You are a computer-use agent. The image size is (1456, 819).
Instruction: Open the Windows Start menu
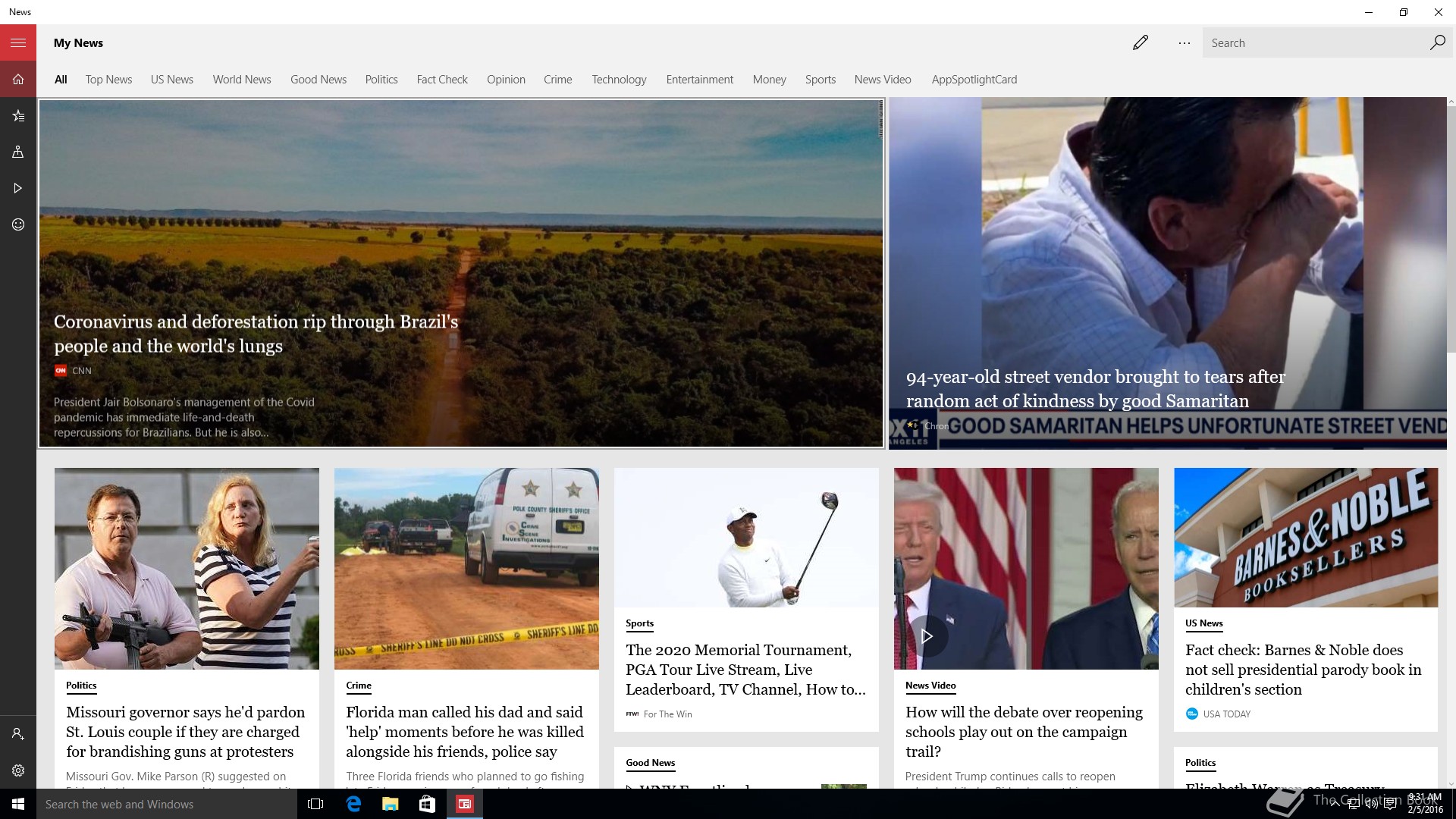tap(18, 804)
